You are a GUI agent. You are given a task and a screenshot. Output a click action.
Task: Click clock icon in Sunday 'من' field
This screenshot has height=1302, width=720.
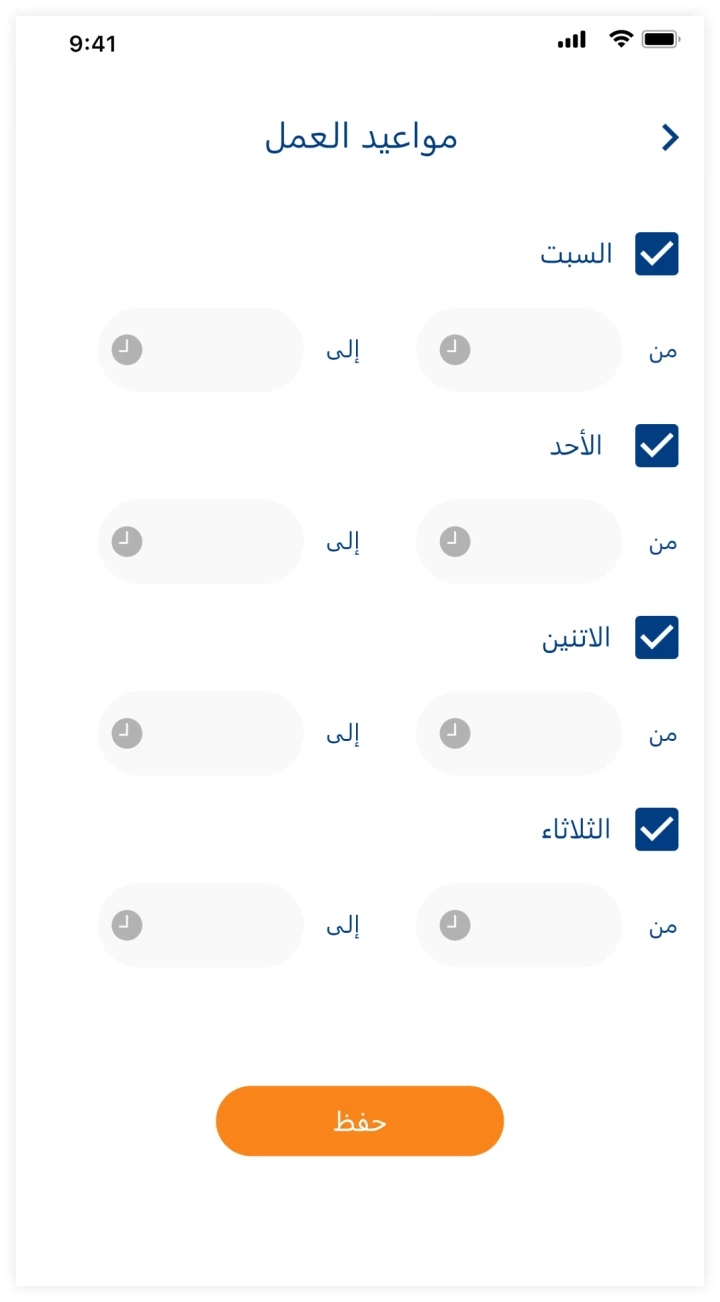[455, 542]
